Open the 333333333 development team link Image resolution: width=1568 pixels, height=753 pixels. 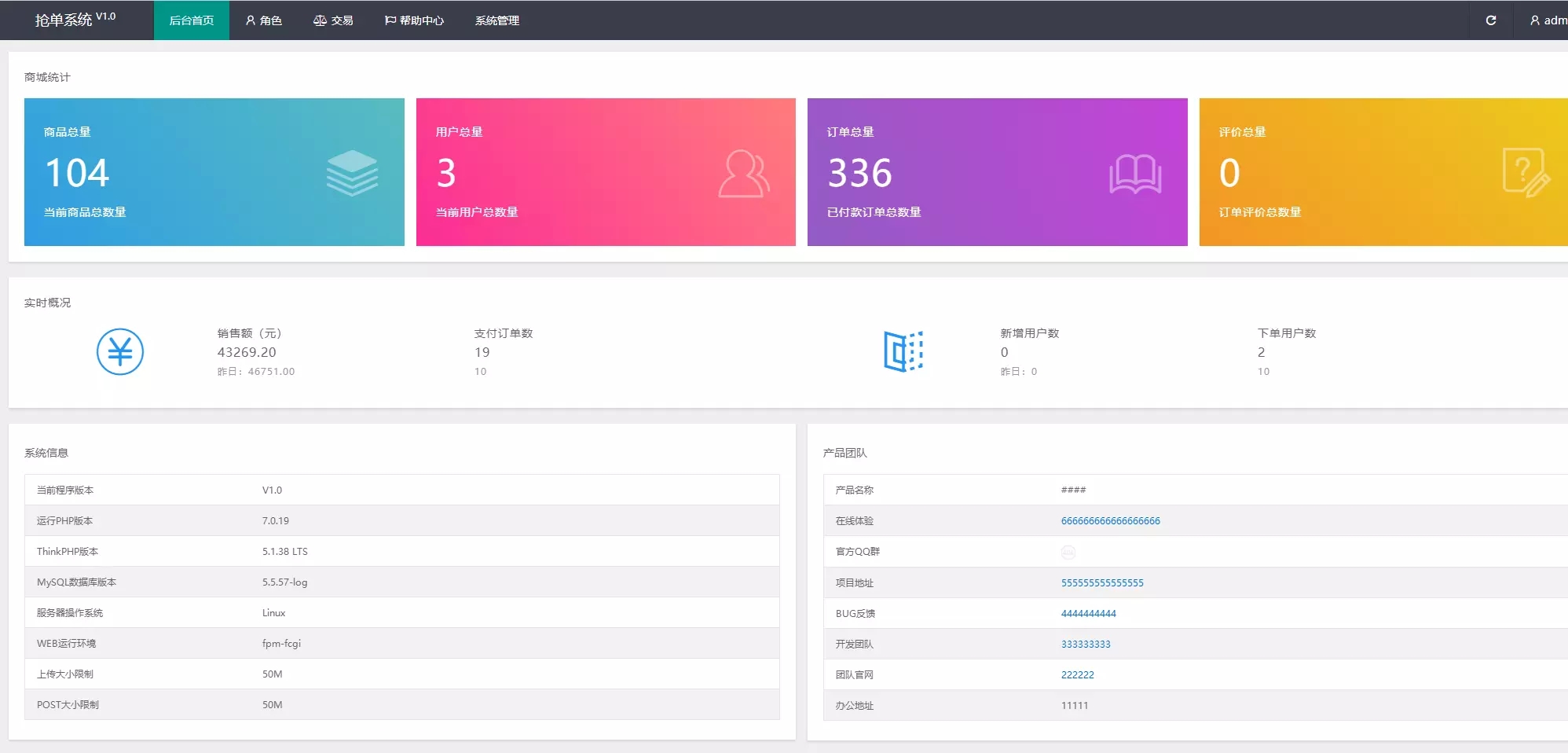click(1086, 645)
